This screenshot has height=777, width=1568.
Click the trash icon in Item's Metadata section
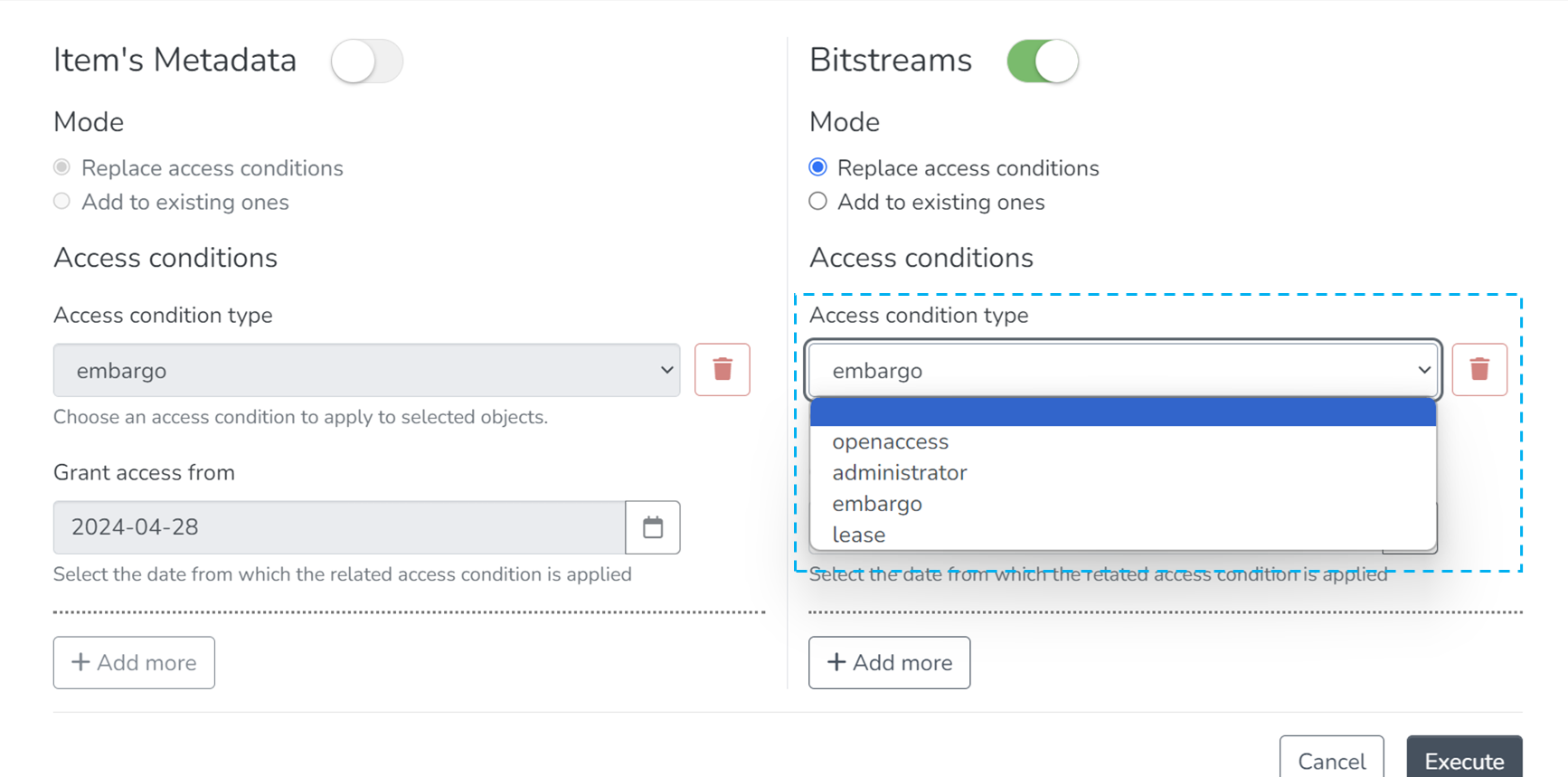[722, 369]
